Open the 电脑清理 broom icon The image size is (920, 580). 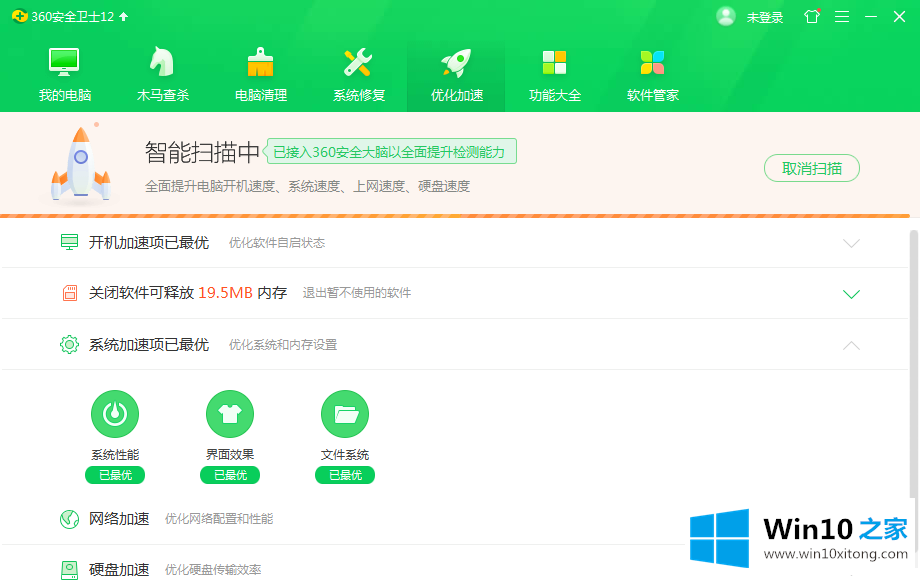(x=261, y=62)
